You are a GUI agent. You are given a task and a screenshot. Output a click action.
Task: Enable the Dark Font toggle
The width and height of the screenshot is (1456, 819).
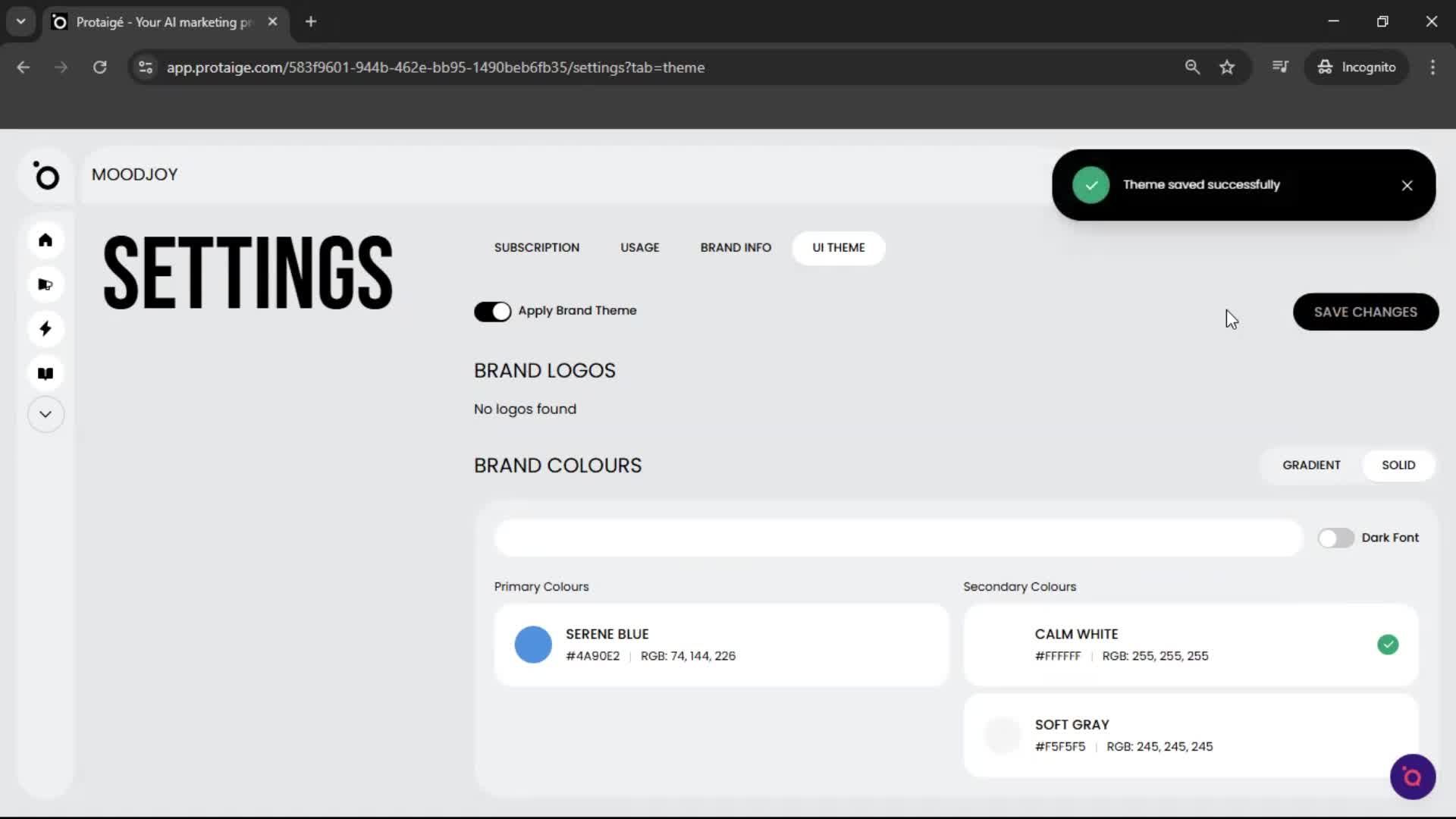[1335, 538]
